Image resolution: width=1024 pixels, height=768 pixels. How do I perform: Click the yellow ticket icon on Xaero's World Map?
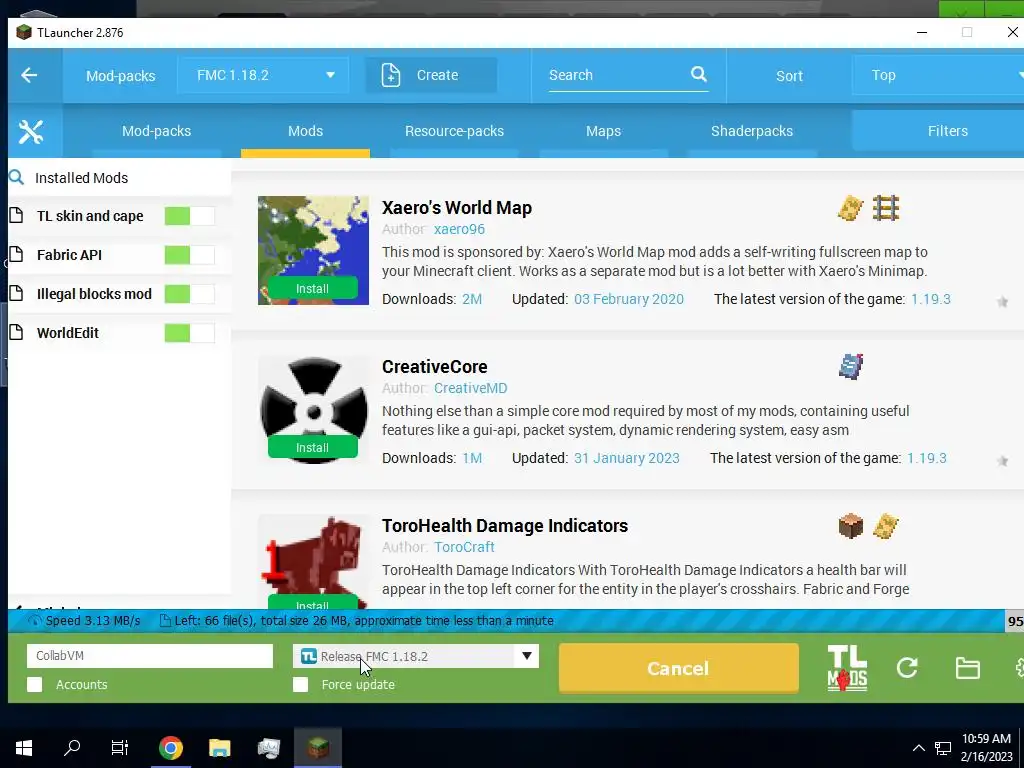pos(850,208)
